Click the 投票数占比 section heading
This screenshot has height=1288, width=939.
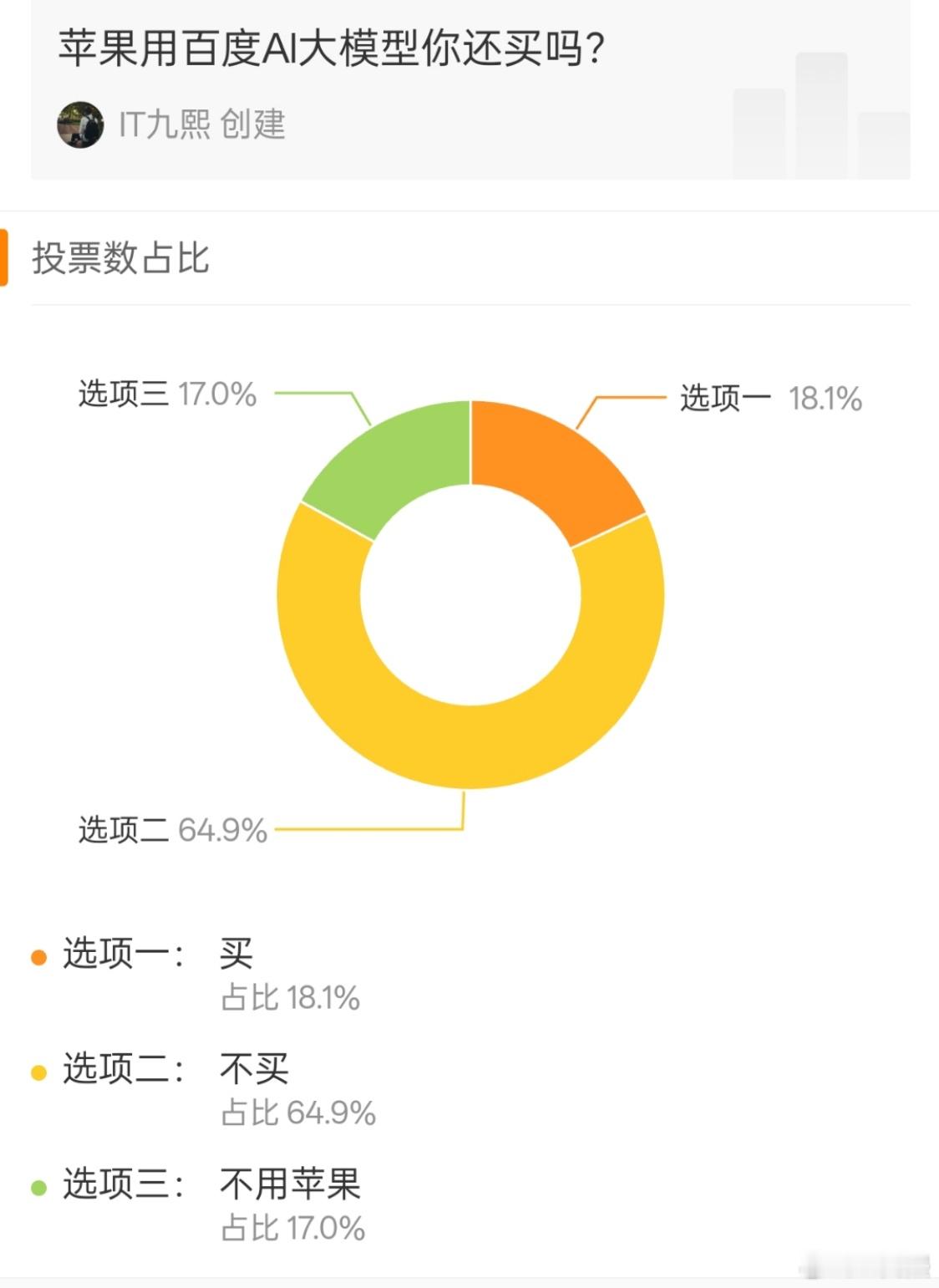pos(120,257)
